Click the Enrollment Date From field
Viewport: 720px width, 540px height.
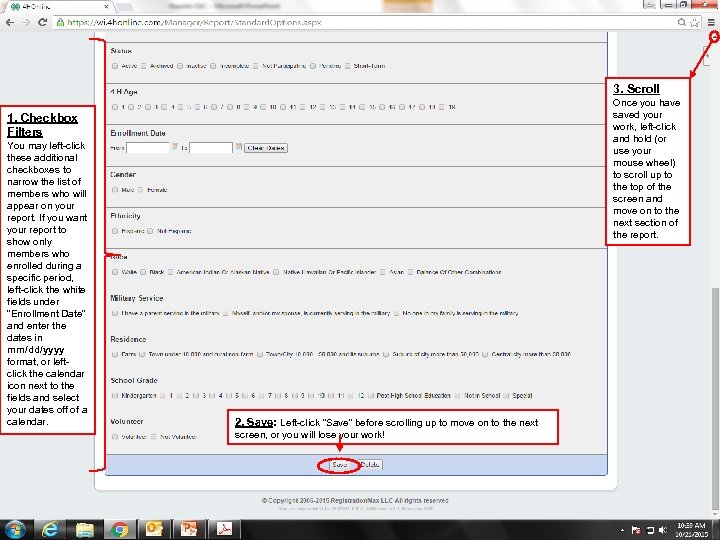[x=148, y=148]
